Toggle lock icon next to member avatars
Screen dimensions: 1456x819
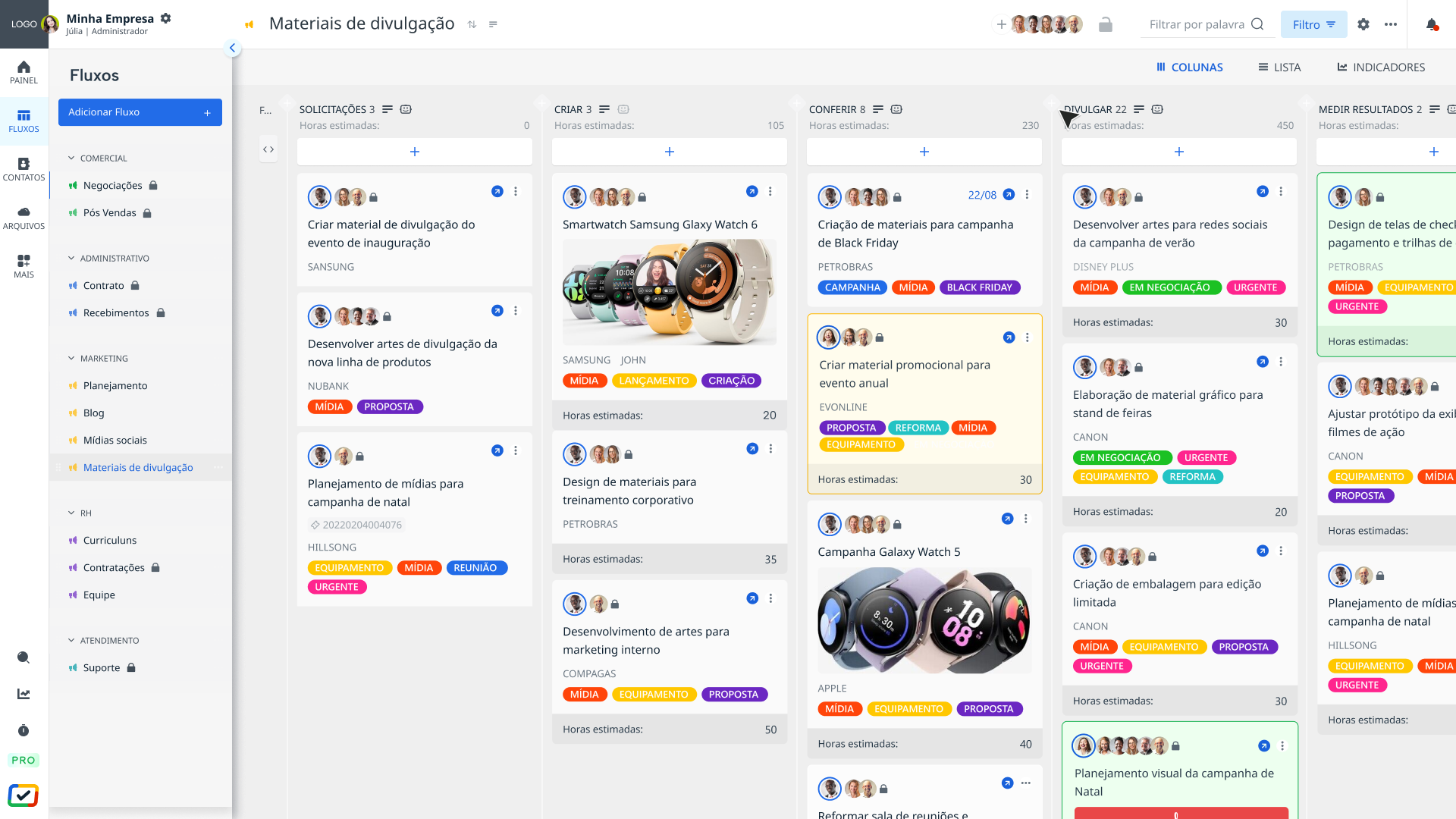coord(1106,24)
